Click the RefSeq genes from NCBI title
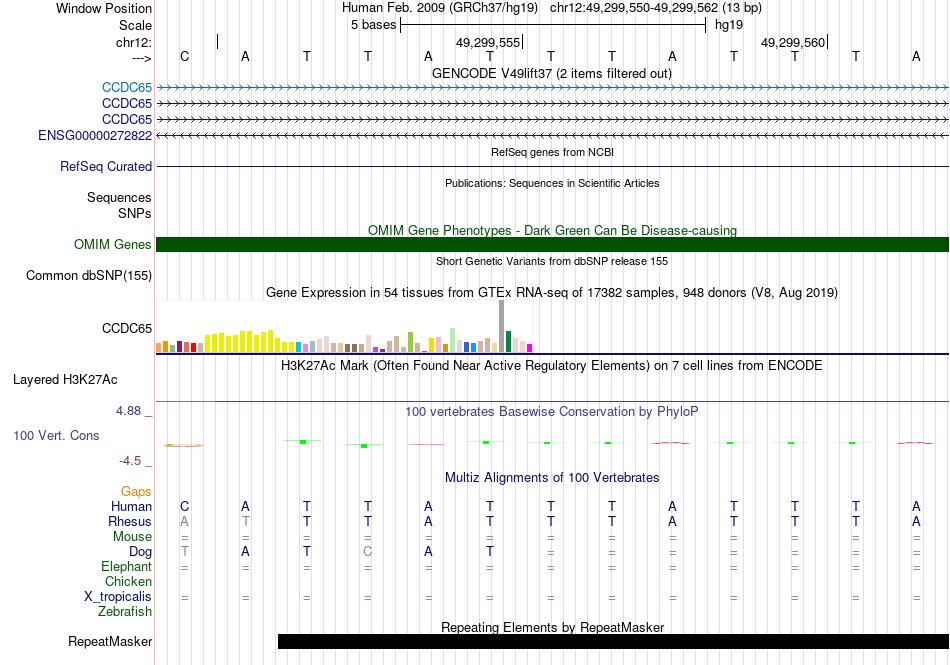 click(x=553, y=153)
